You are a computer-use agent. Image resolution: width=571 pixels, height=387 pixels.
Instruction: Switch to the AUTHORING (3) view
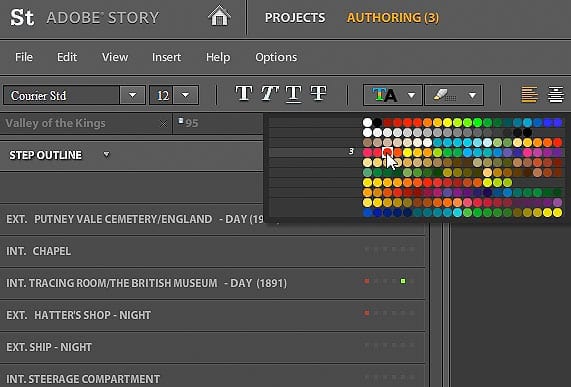click(393, 17)
